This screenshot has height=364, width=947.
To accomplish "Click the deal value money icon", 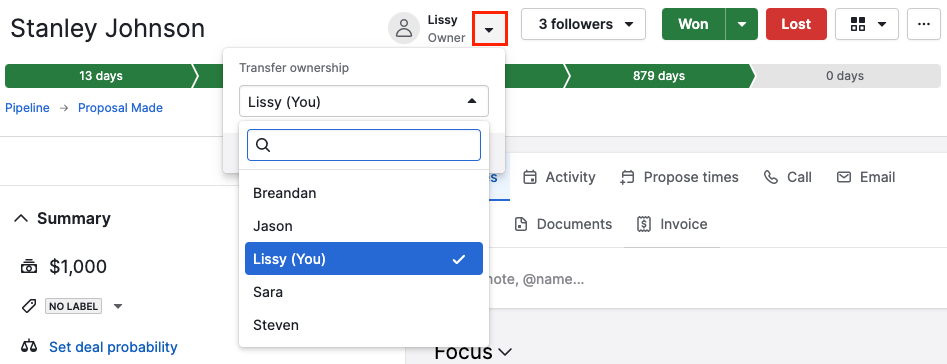I will 28,267.
